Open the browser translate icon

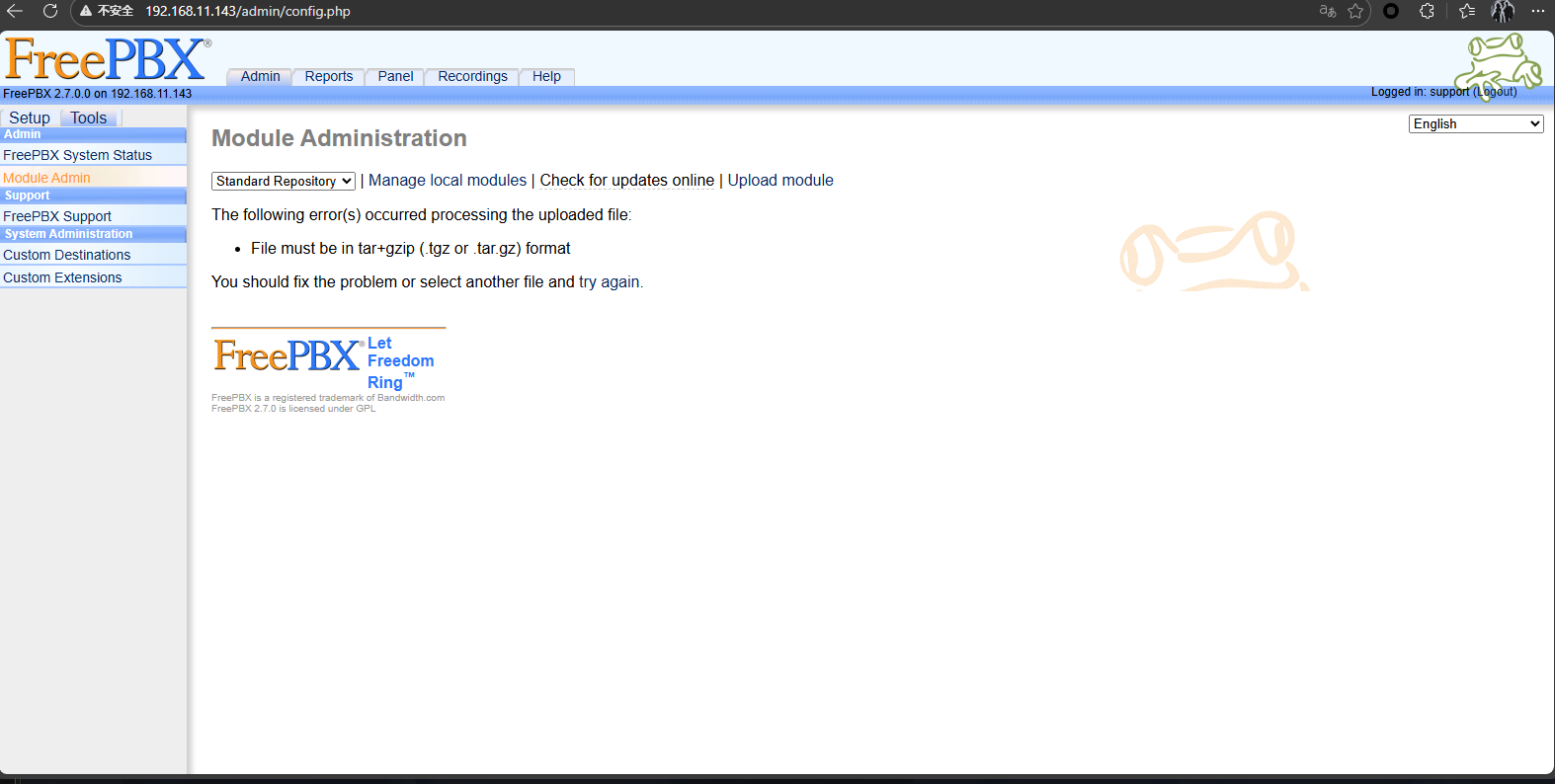pos(1328,11)
